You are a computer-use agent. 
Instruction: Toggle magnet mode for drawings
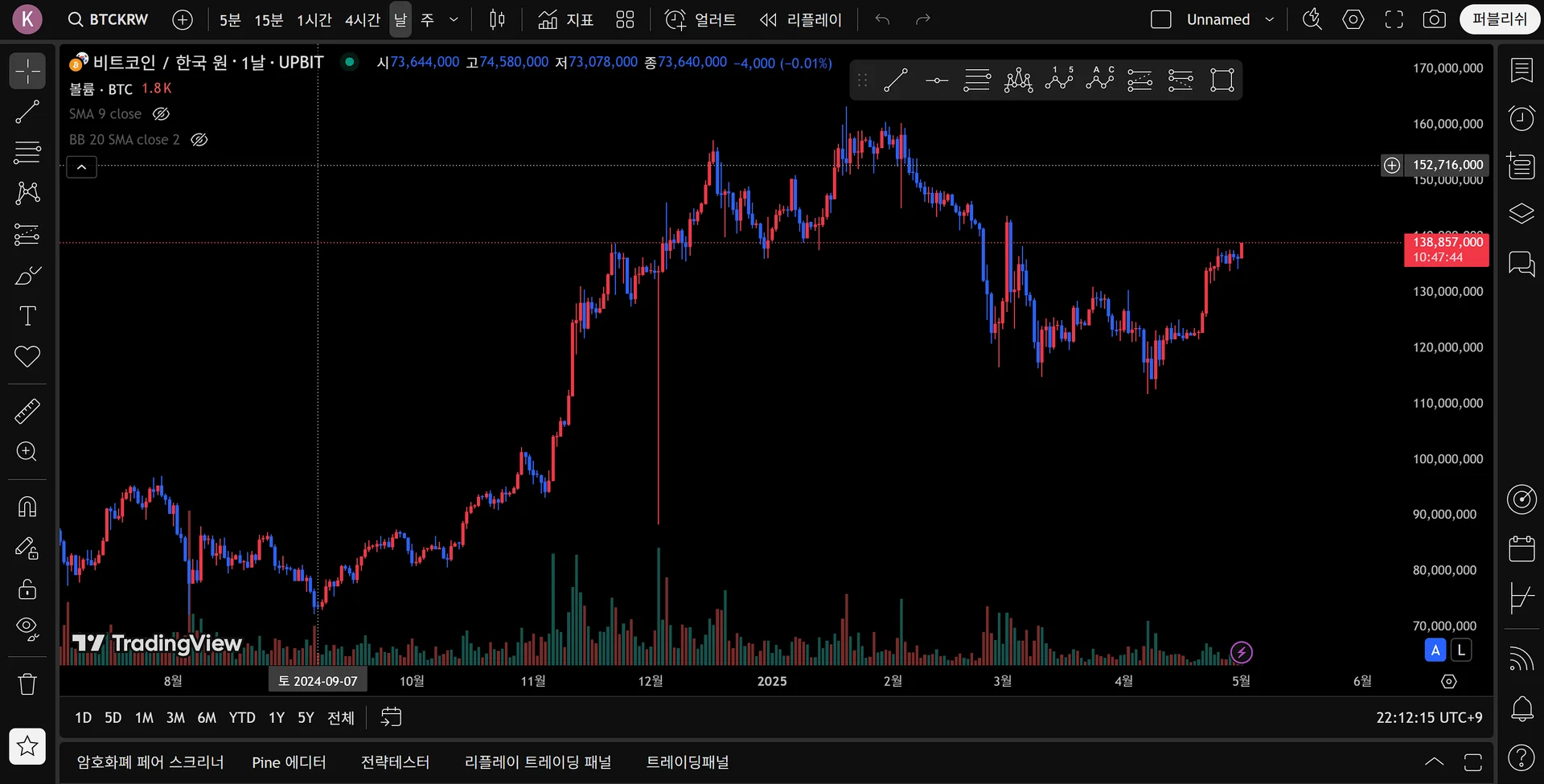(x=27, y=507)
